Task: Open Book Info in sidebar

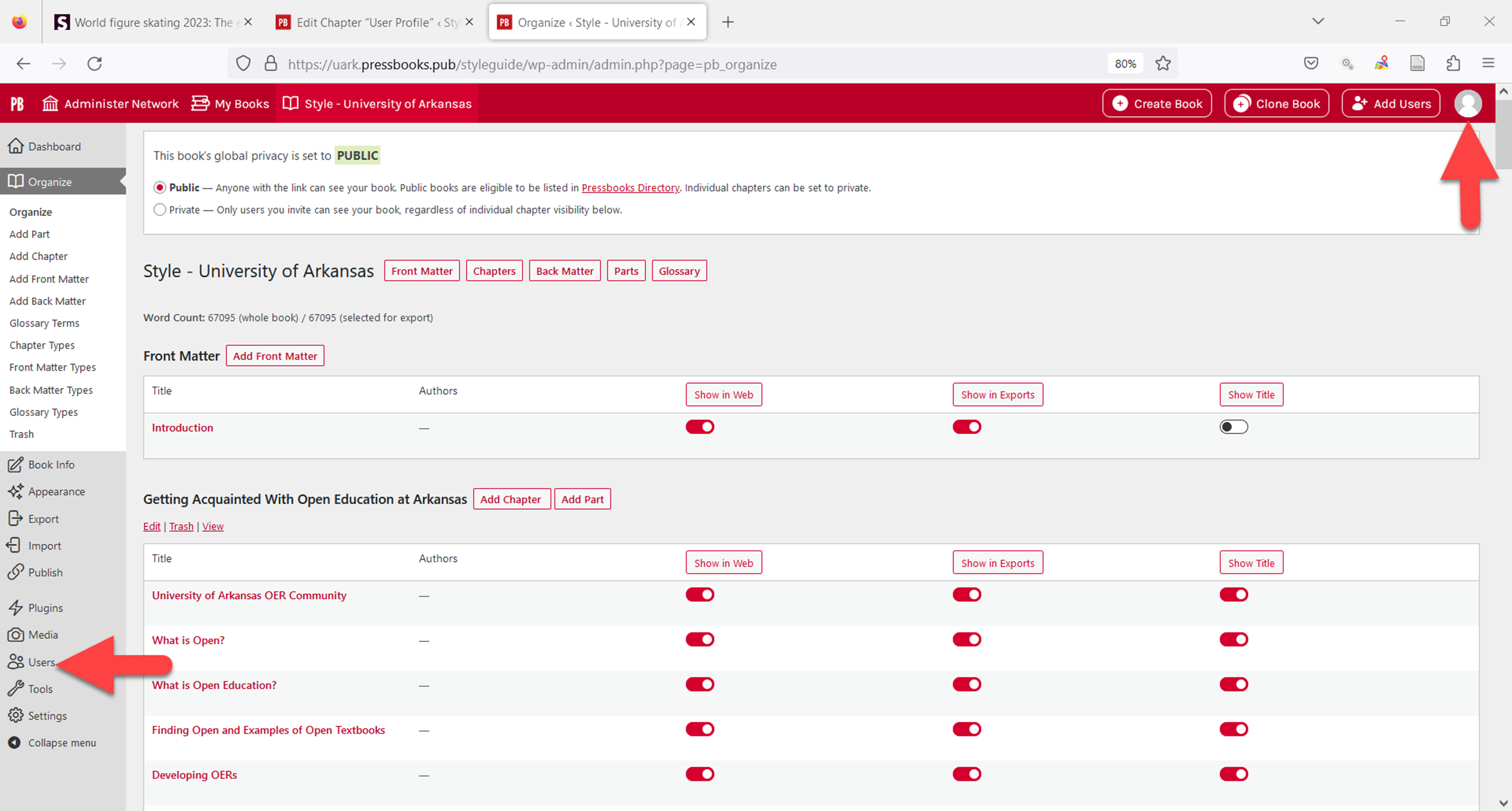Action: 42,465
